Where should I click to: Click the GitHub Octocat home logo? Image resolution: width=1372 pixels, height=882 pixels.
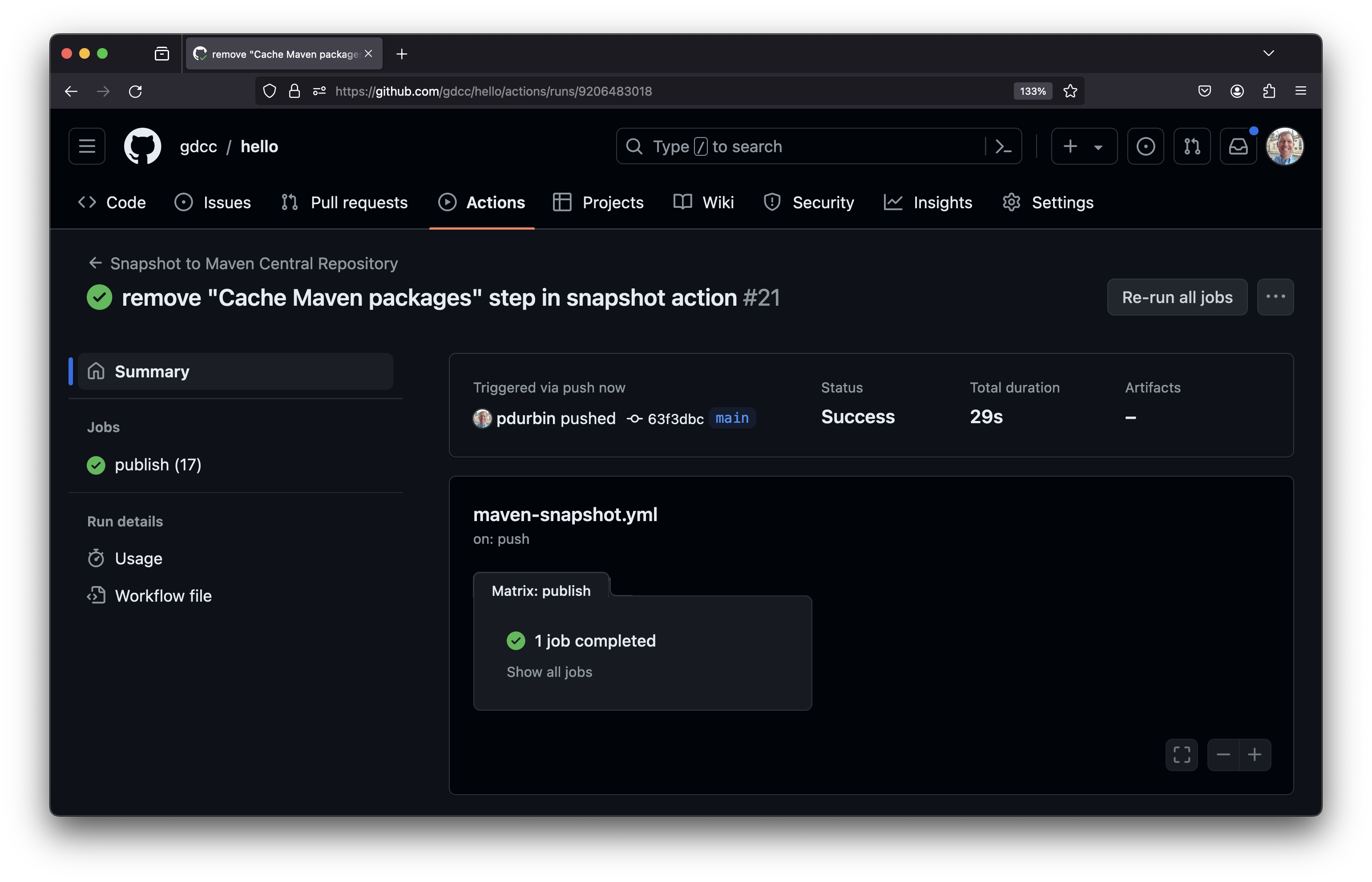point(142,146)
